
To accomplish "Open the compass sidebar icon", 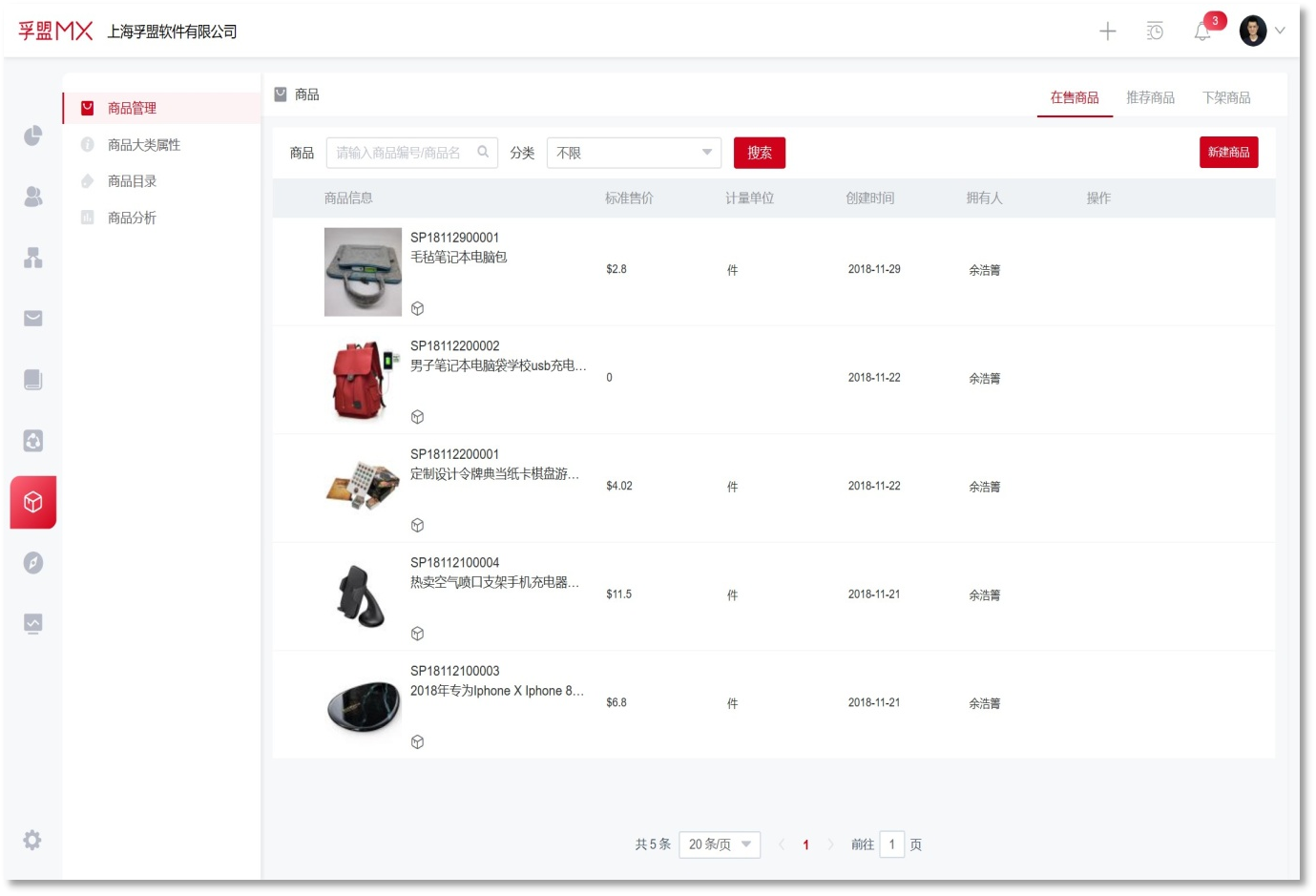I will (x=32, y=563).
